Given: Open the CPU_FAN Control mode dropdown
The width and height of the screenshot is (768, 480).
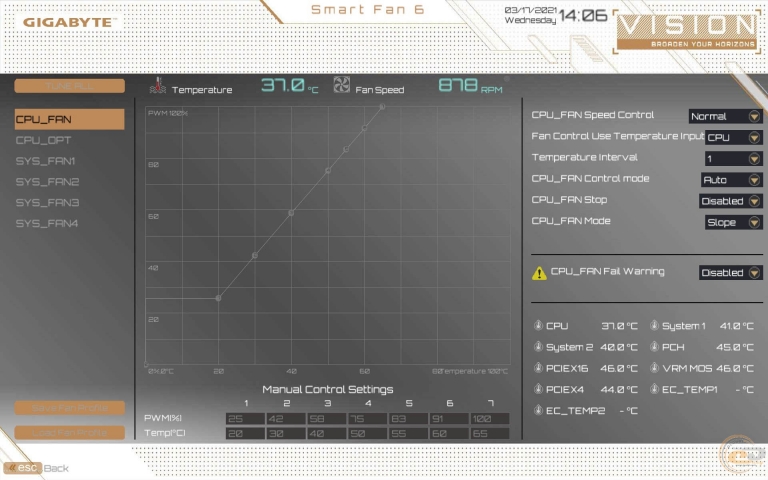Looking at the screenshot, I should point(731,180).
